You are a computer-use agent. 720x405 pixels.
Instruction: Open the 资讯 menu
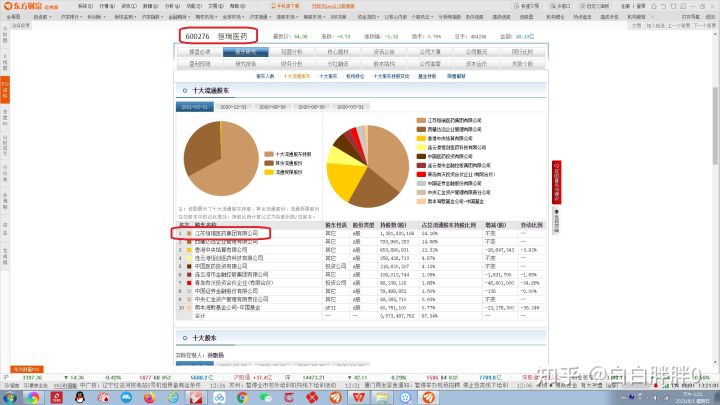(x=129, y=6)
